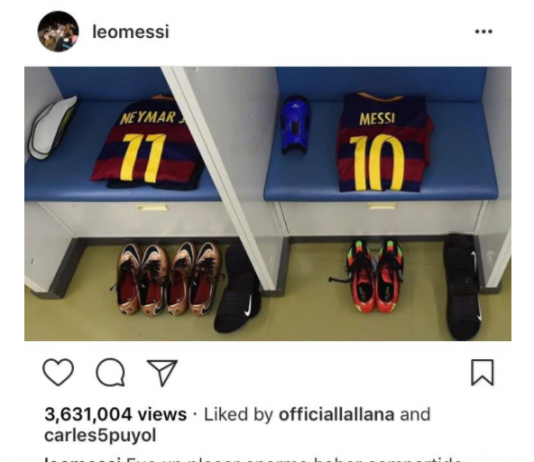Open comments via the speech bubble icon

[x=110, y=372]
